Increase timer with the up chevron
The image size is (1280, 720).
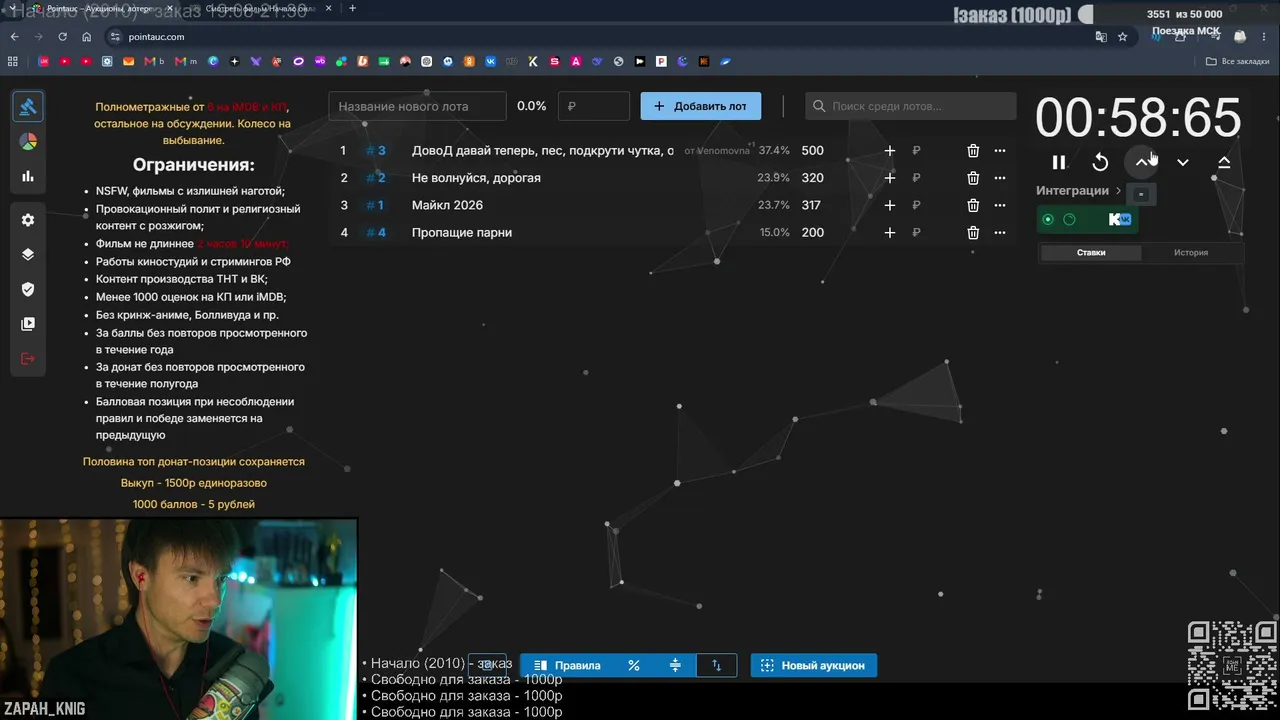coord(1142,162)
